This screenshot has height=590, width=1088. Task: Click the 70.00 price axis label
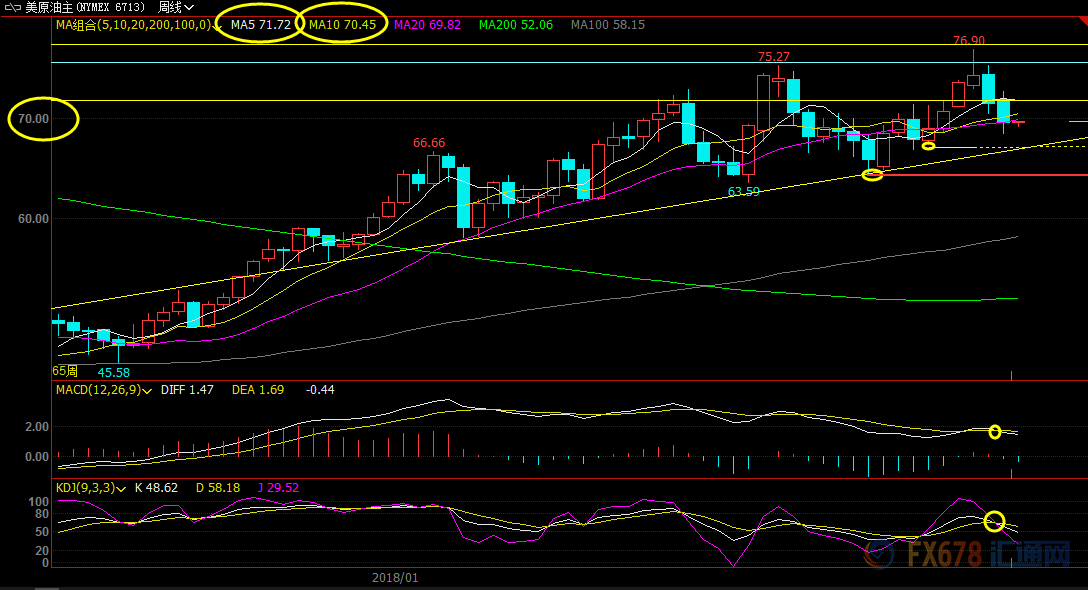33,119
